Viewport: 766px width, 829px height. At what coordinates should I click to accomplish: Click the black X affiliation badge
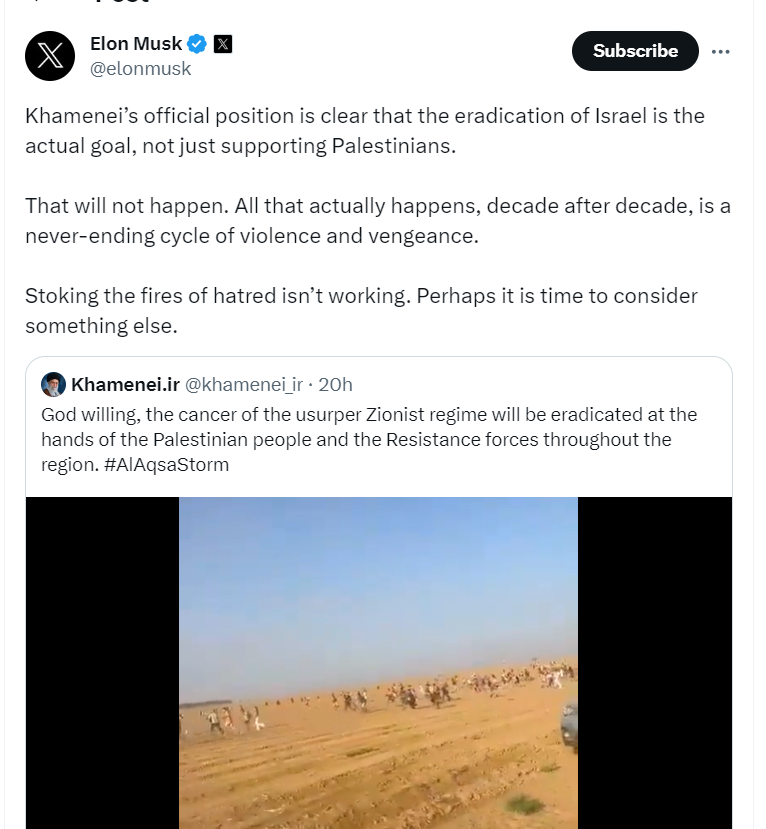pyautogui.click(x=223, y=44)
